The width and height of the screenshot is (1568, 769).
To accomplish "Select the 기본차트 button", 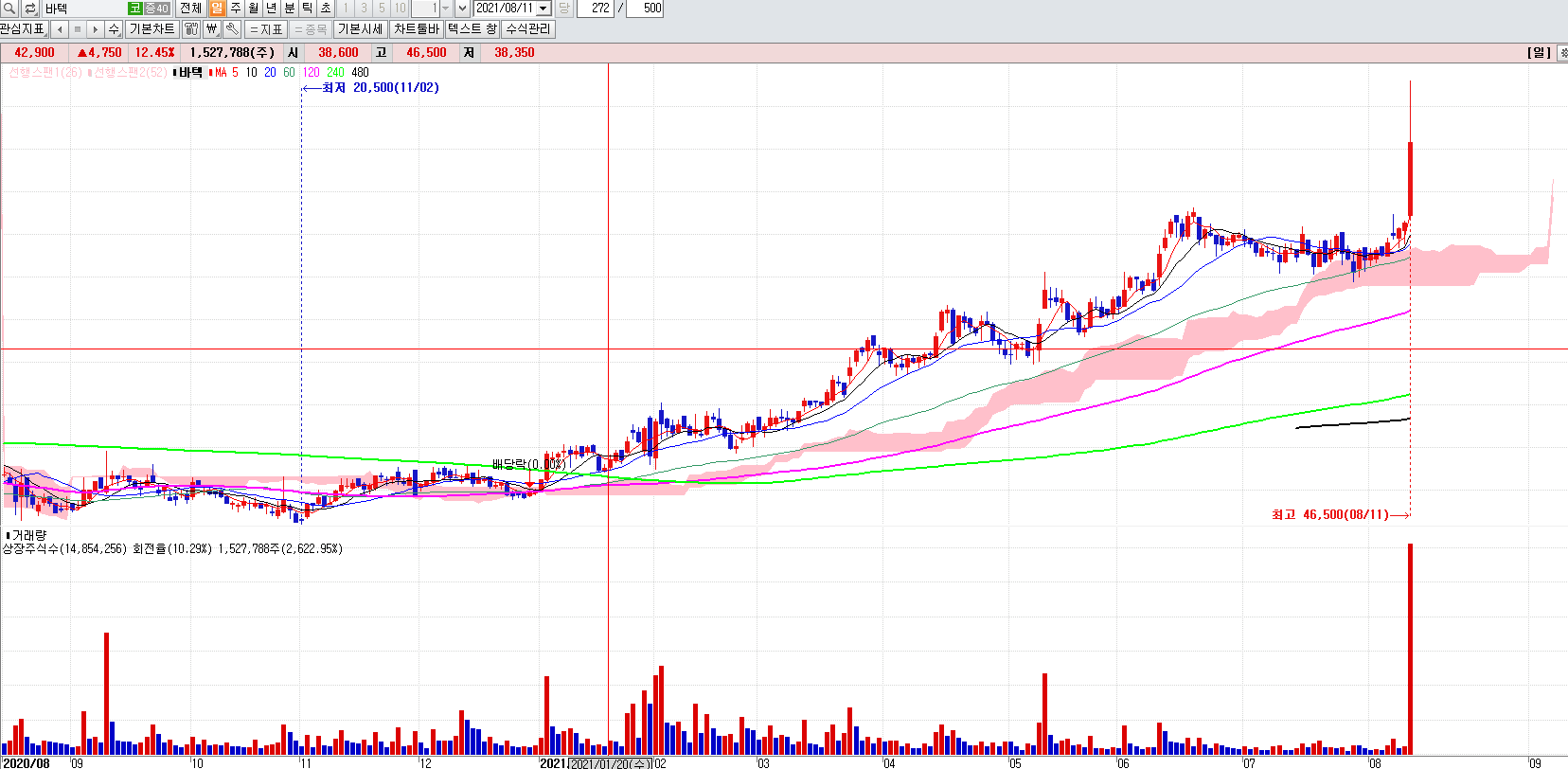I will 152,29.
